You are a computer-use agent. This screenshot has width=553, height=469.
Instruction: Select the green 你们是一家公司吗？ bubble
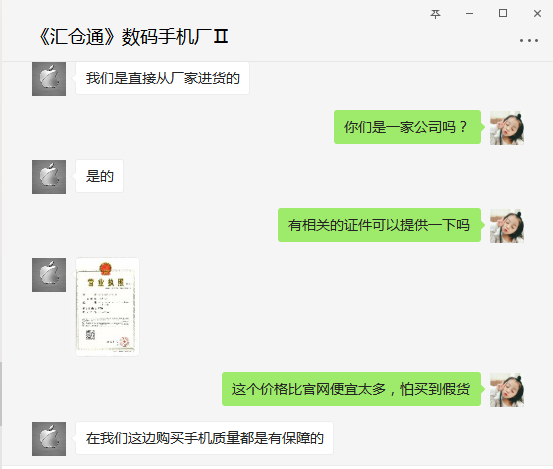click(407, 127)
